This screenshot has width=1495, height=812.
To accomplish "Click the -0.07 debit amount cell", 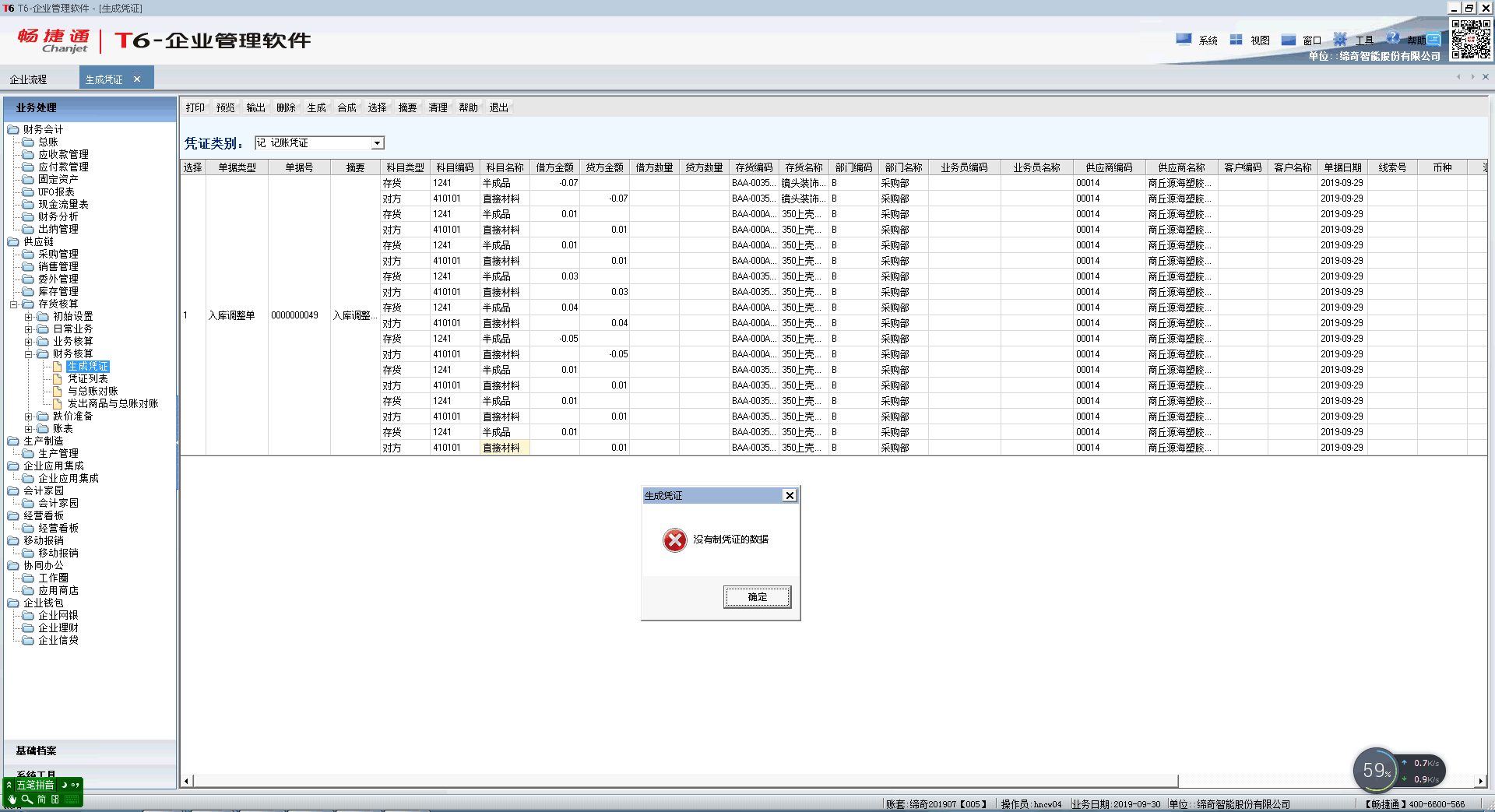I will click(555, 183).
